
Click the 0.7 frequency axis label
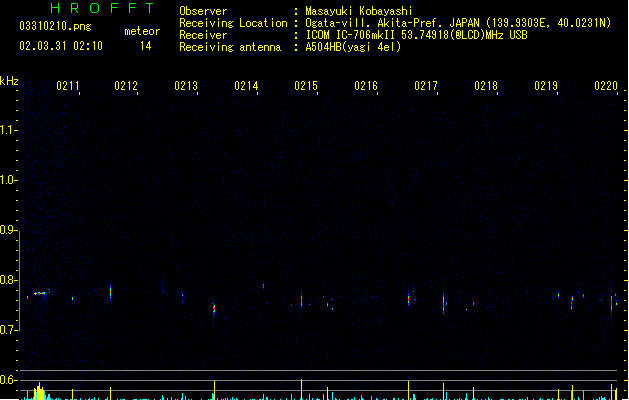click(x=8, y=330)
